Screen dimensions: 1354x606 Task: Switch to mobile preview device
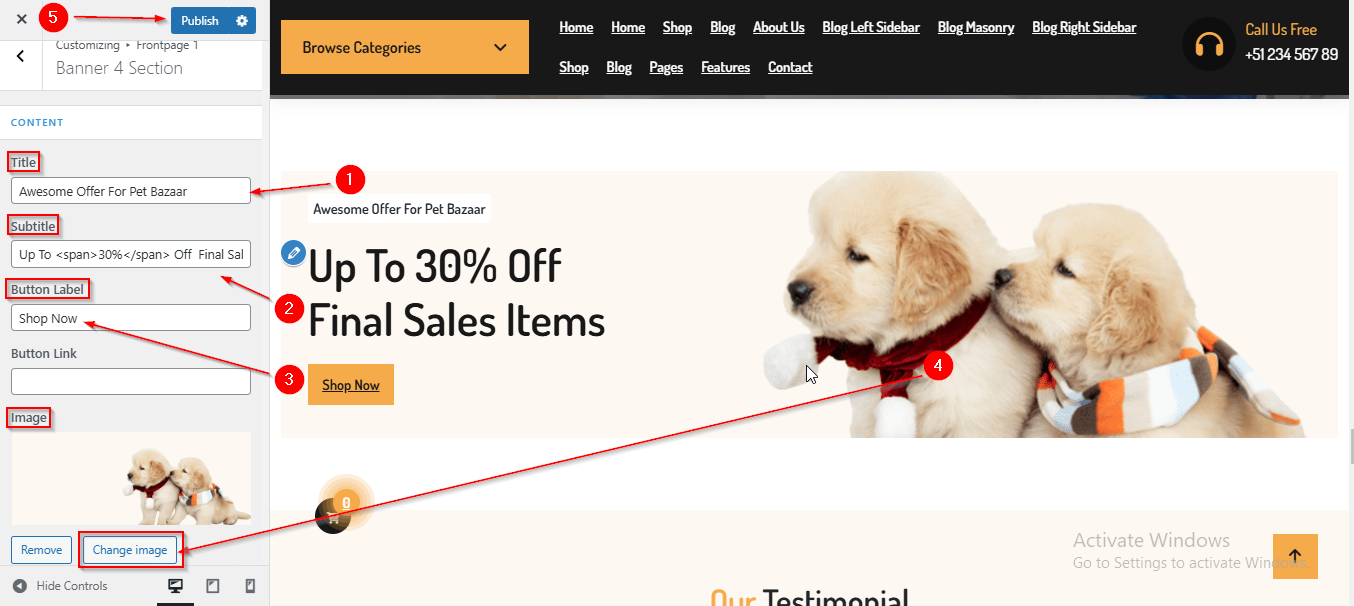click(250, 586)
